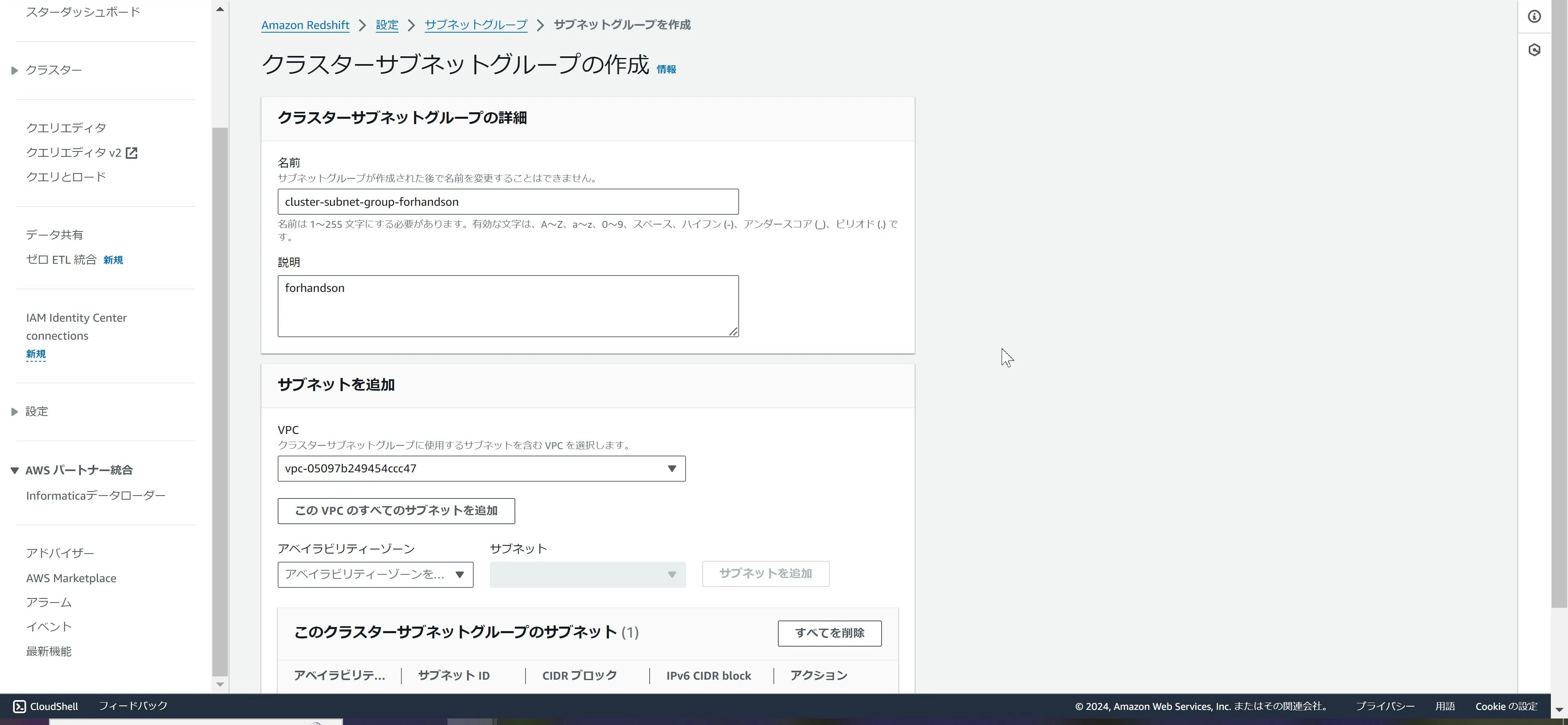Open the CloudShell terminal icon

coord(20,706)
